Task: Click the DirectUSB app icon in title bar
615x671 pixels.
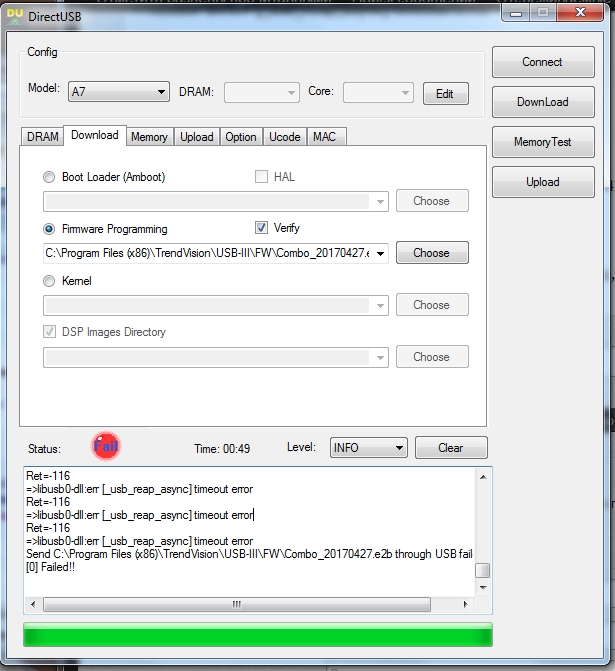Action: [15, 12]
